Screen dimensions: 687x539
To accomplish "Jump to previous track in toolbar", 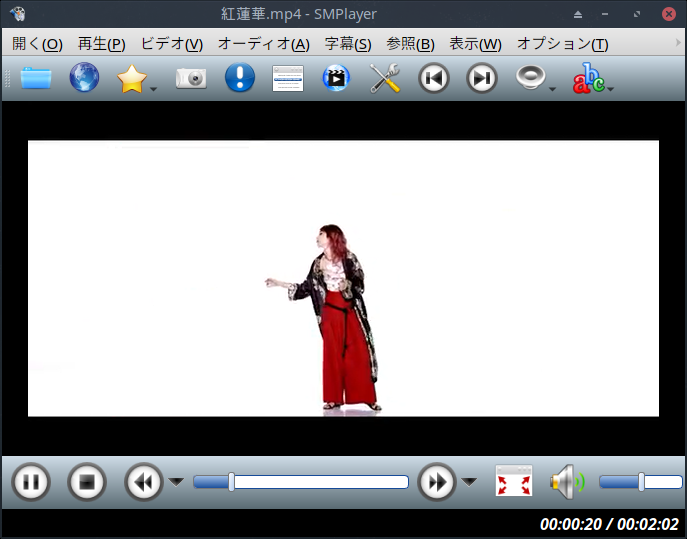I will click(434, 78).
